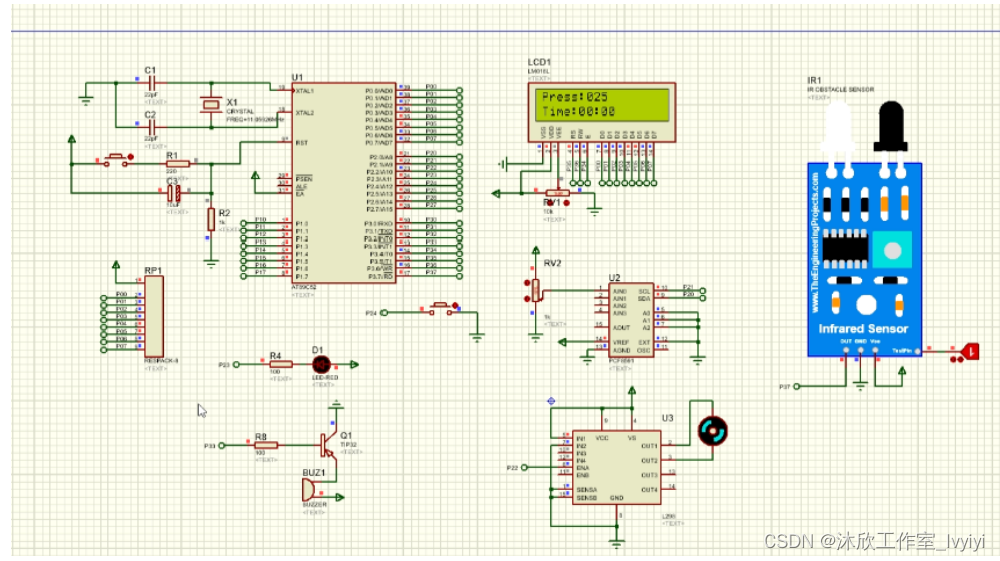Click the black IR receiver on IR1
Viewport: 1000px width, 561px height.
pos(892,128)
